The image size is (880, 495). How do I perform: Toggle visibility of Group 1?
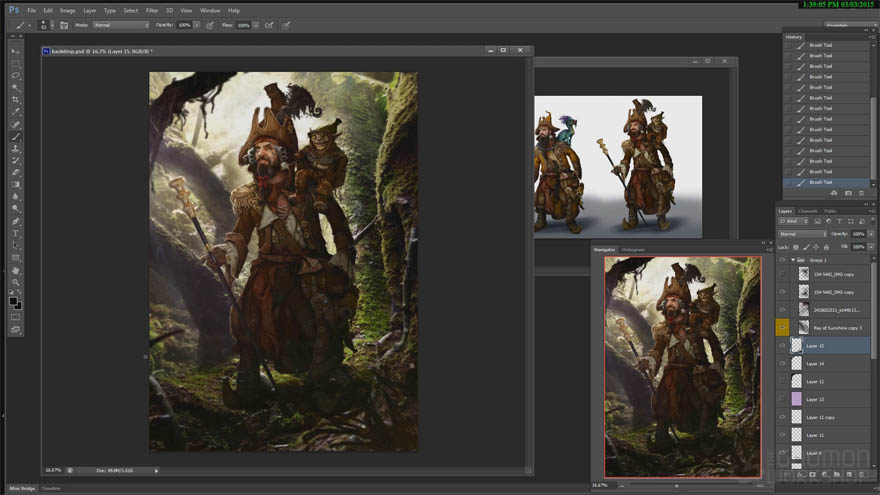pyautogui.click(x=782, y=260)
